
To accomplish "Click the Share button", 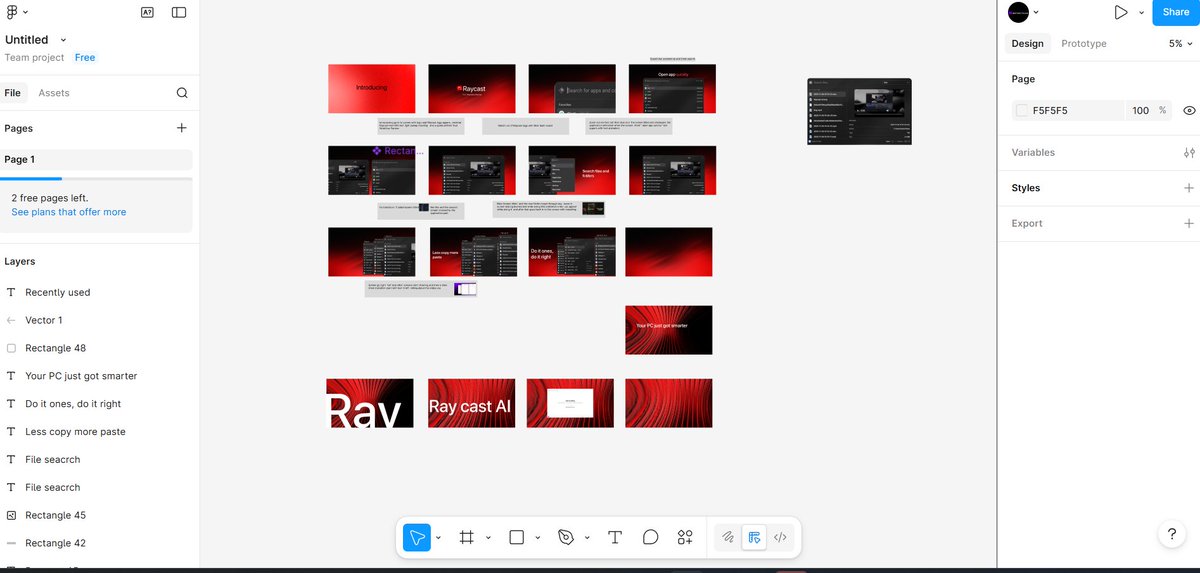I will [x=1176, y=12].
